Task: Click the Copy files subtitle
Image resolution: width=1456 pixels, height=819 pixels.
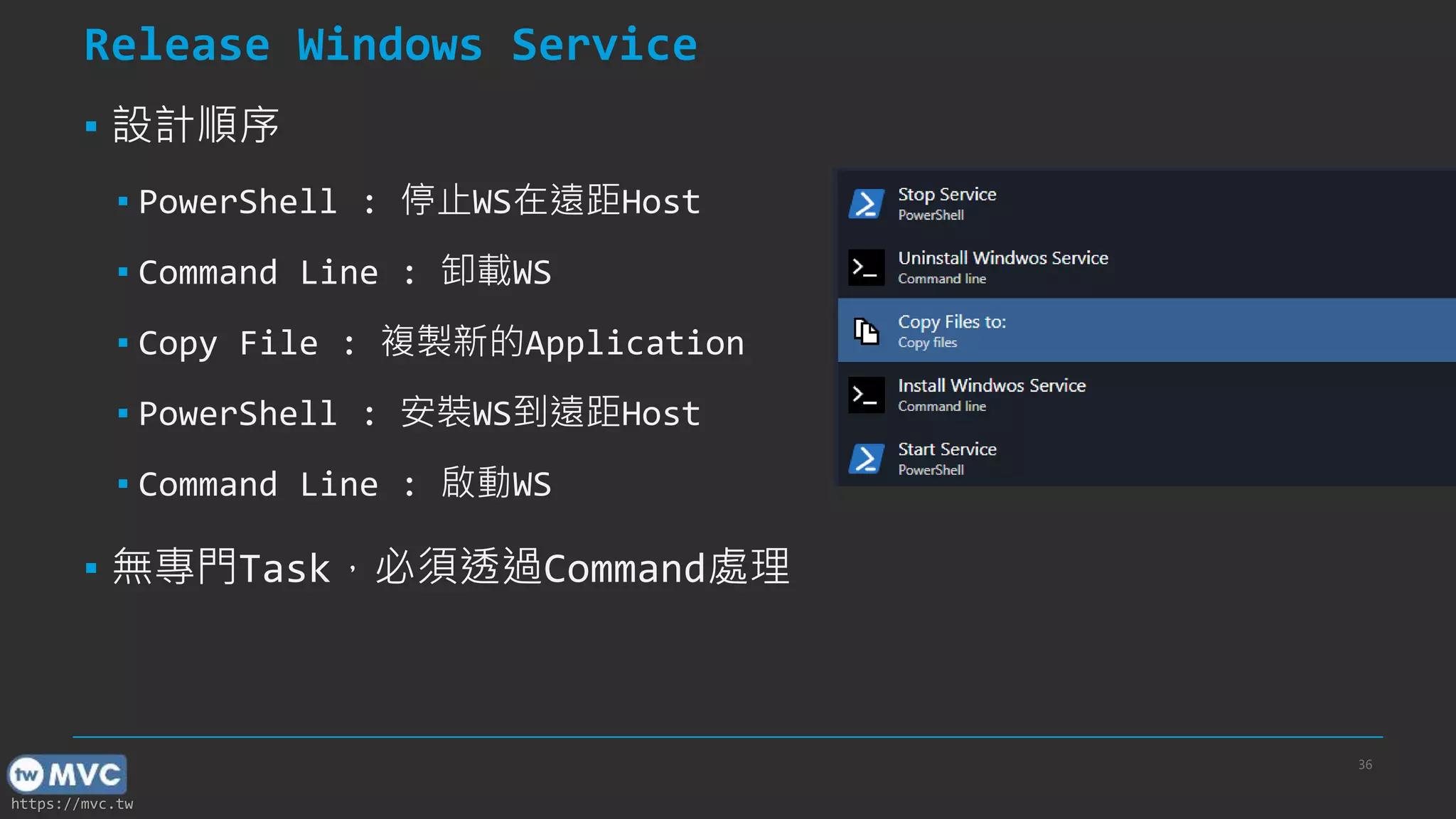Action: tap(927, 343)
